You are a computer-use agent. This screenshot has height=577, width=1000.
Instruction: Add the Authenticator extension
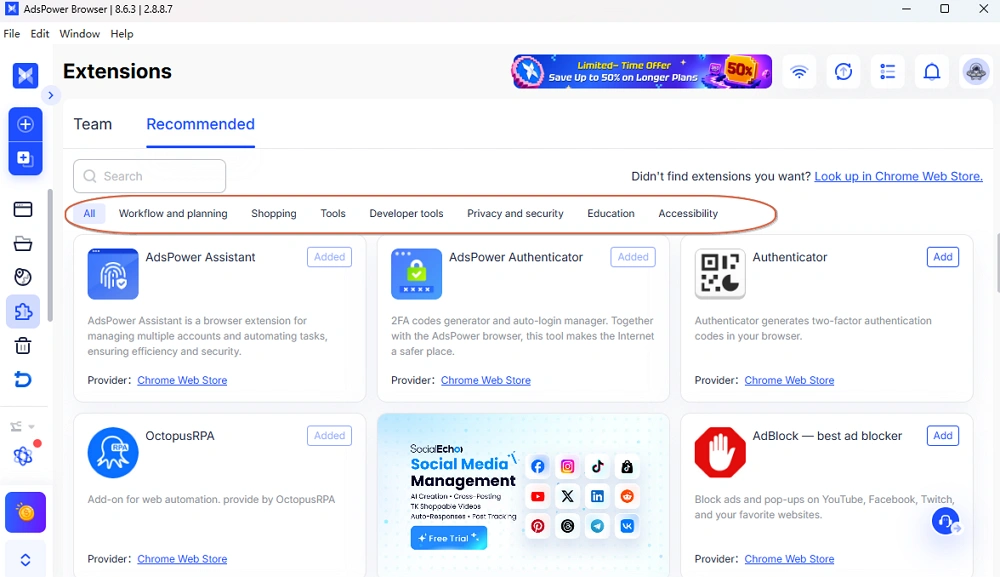pos(943,257)
